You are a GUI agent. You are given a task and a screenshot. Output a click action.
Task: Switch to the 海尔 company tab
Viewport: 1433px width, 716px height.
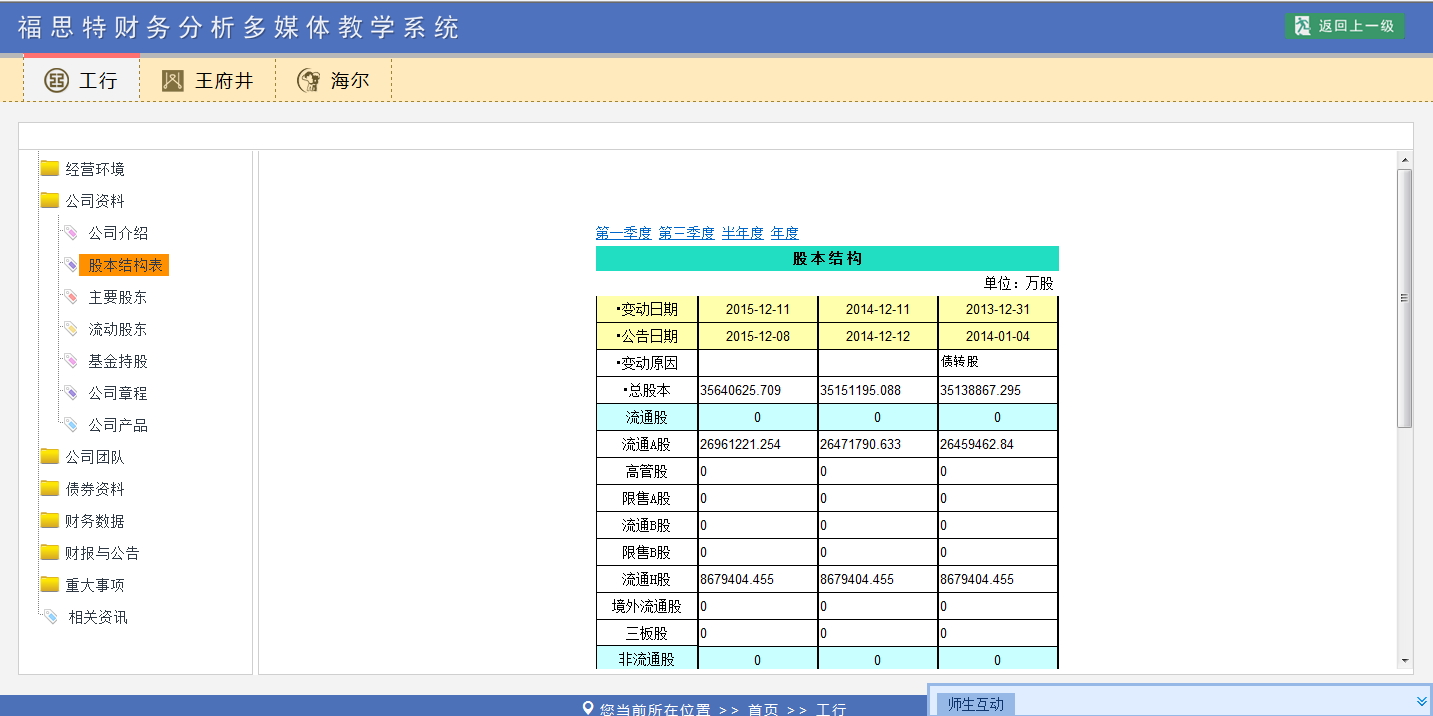334,80
